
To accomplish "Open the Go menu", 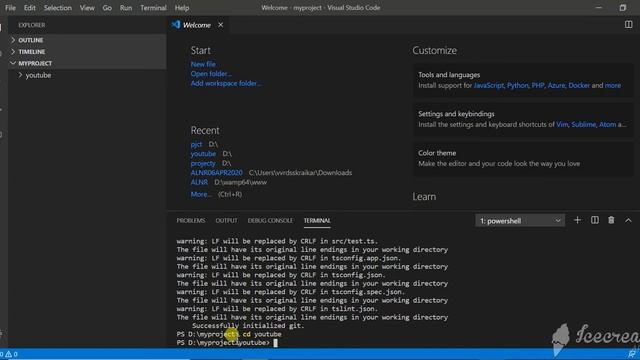I will [x=107, y=8].
